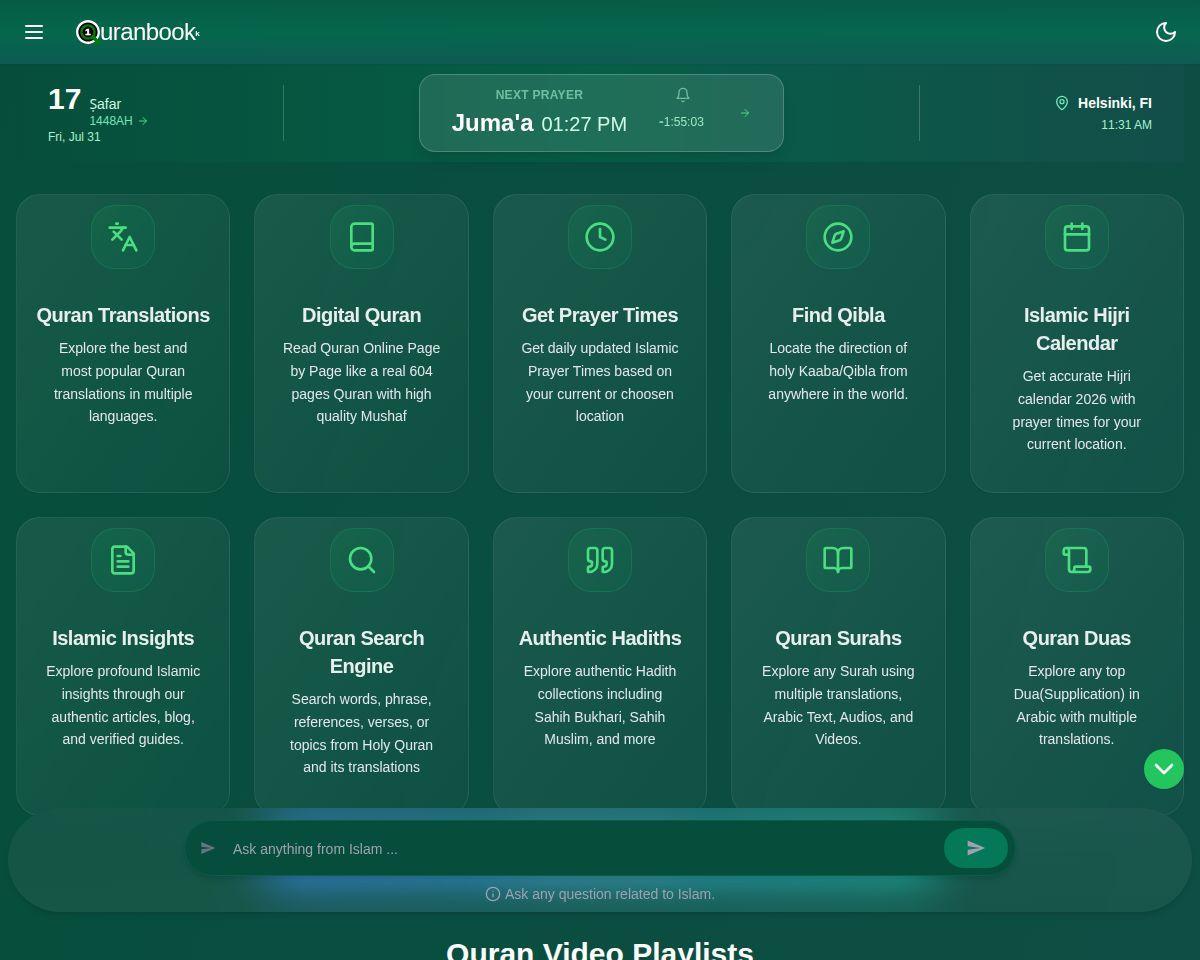Screen dimensions: 1200x960
Task: Send question with green send button
Action: (x=976, y=848)
